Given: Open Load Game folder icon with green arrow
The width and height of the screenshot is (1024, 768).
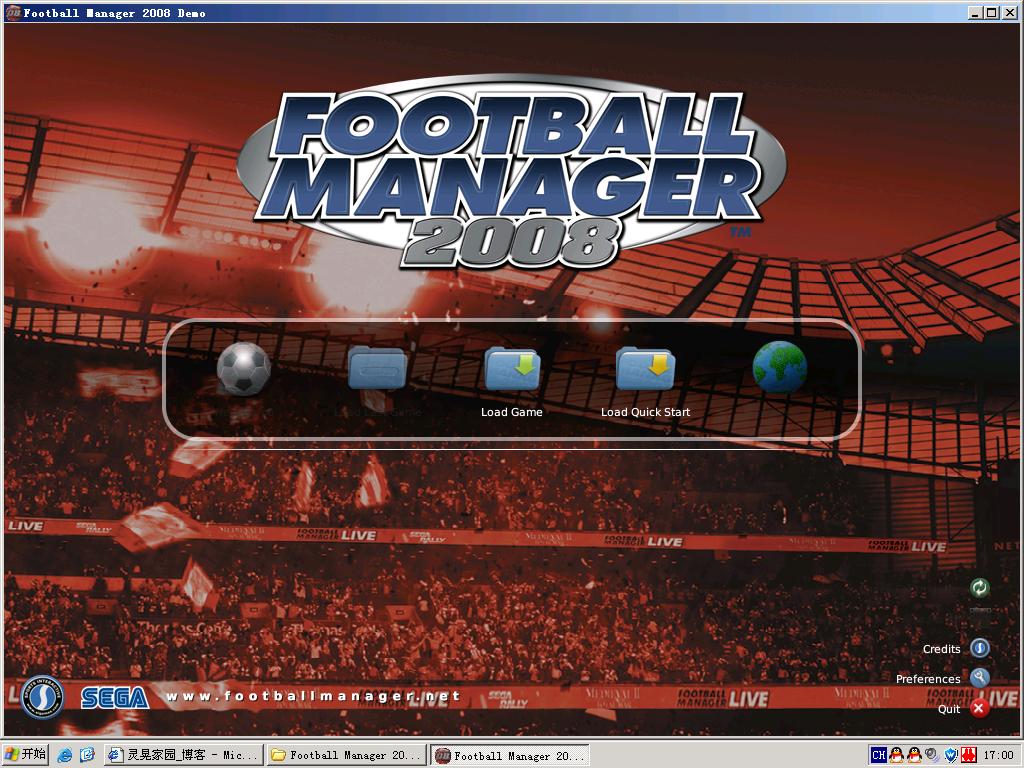Looking at the screenshot, I should 513,368.
